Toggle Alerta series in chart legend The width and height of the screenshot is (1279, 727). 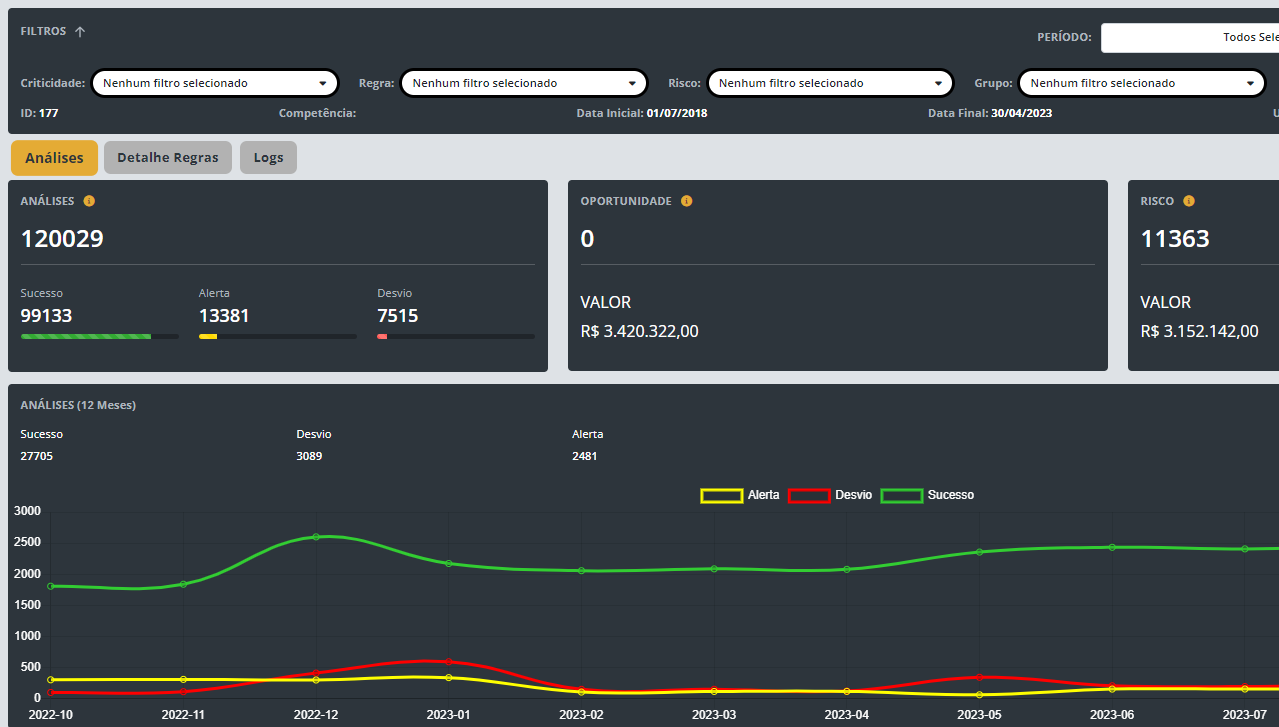740,495
